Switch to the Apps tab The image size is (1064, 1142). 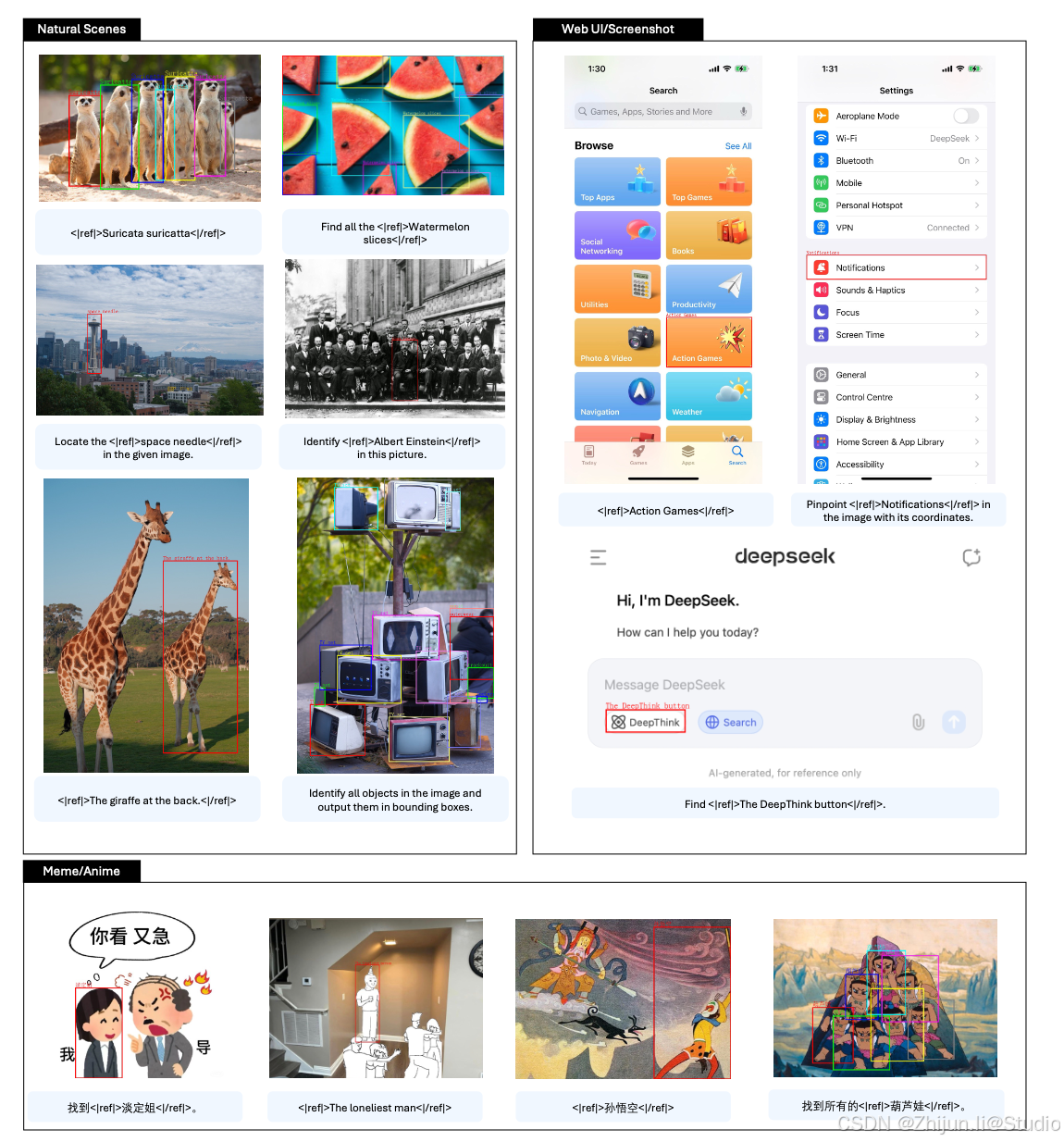pyautogui.click(x=687, y=455)
